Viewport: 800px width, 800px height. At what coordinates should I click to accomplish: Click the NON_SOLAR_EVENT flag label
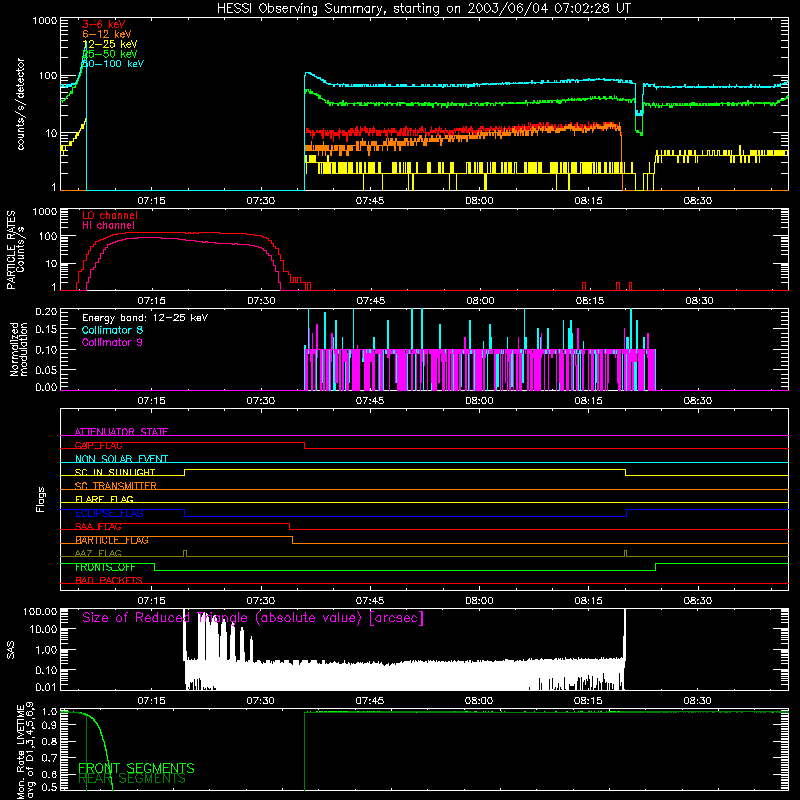pyautogui.click(x=121, y=459)
